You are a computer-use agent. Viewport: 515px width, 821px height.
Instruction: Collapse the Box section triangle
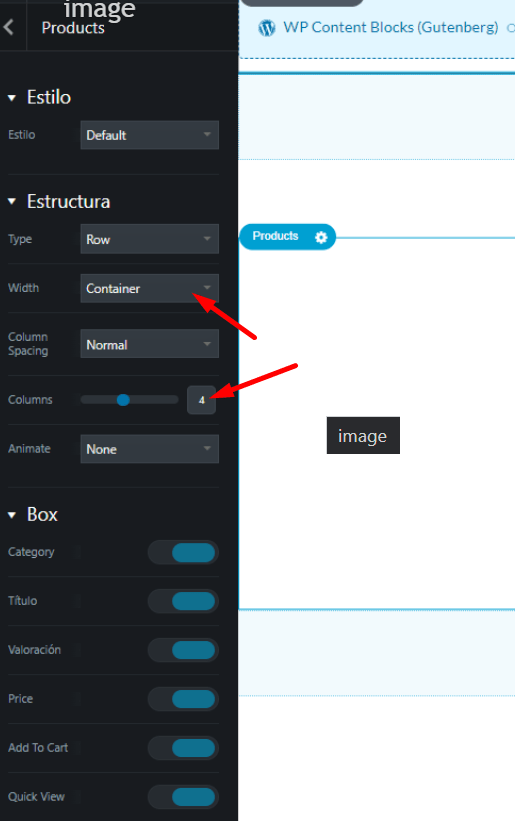[x=12, y=515]
